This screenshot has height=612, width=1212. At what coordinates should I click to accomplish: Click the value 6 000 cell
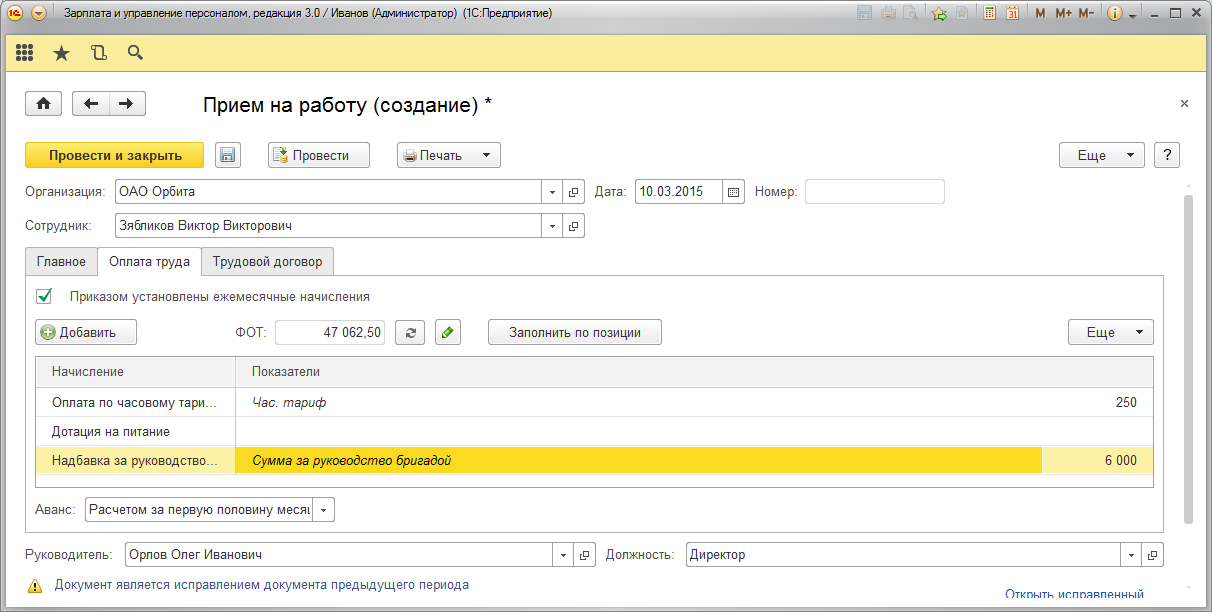pos(1097,461)
